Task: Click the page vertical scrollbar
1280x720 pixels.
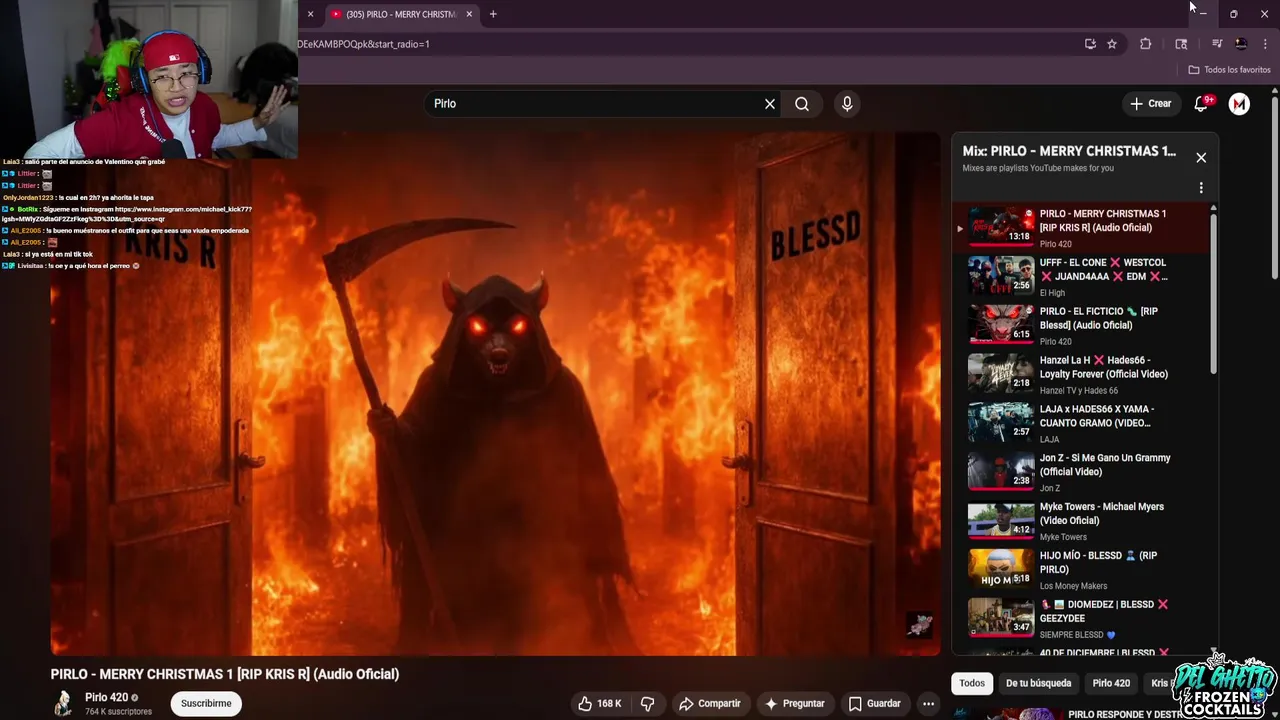Action: click(1275, 188)
